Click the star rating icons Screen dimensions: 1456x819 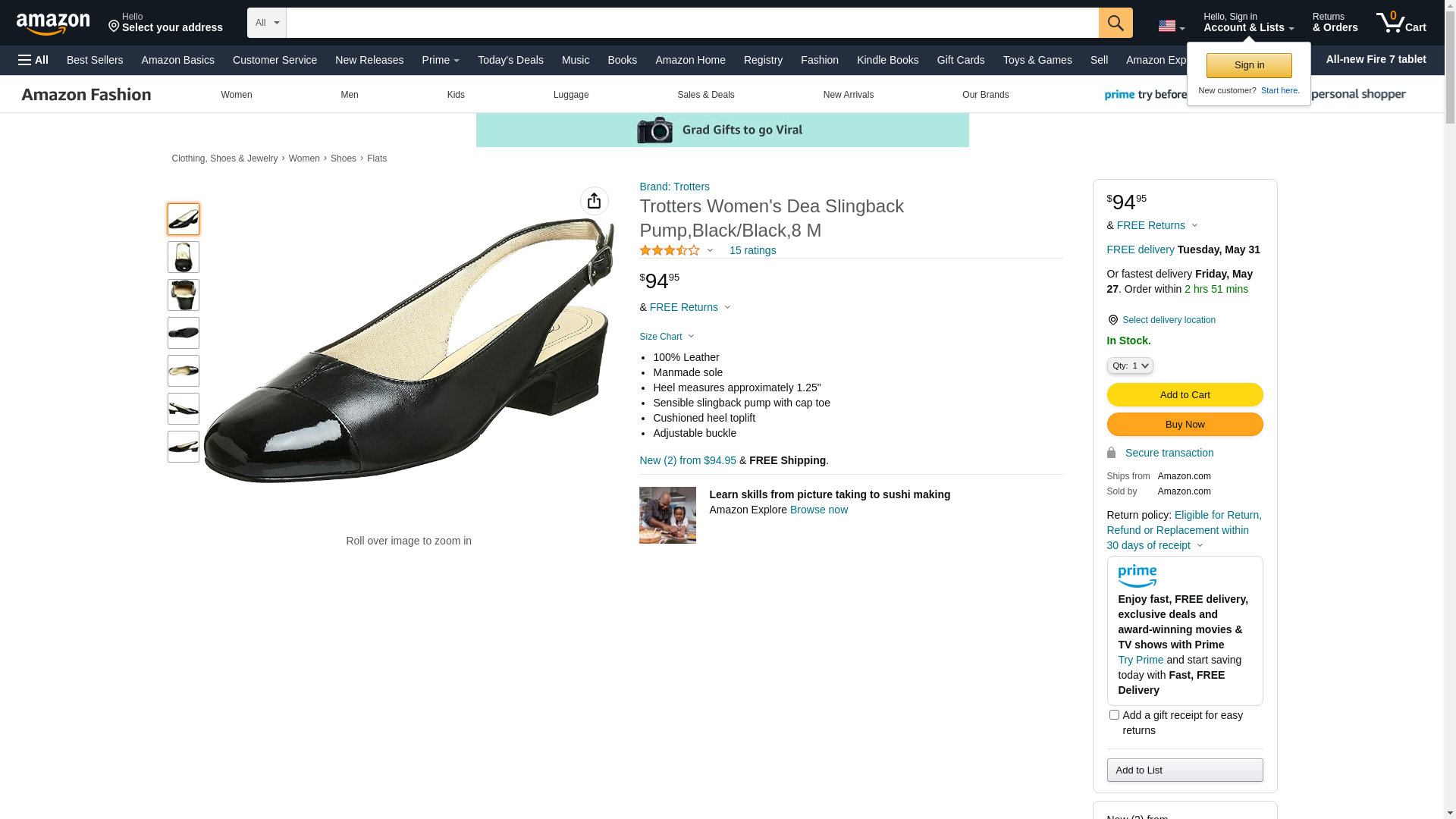point(670,250)
